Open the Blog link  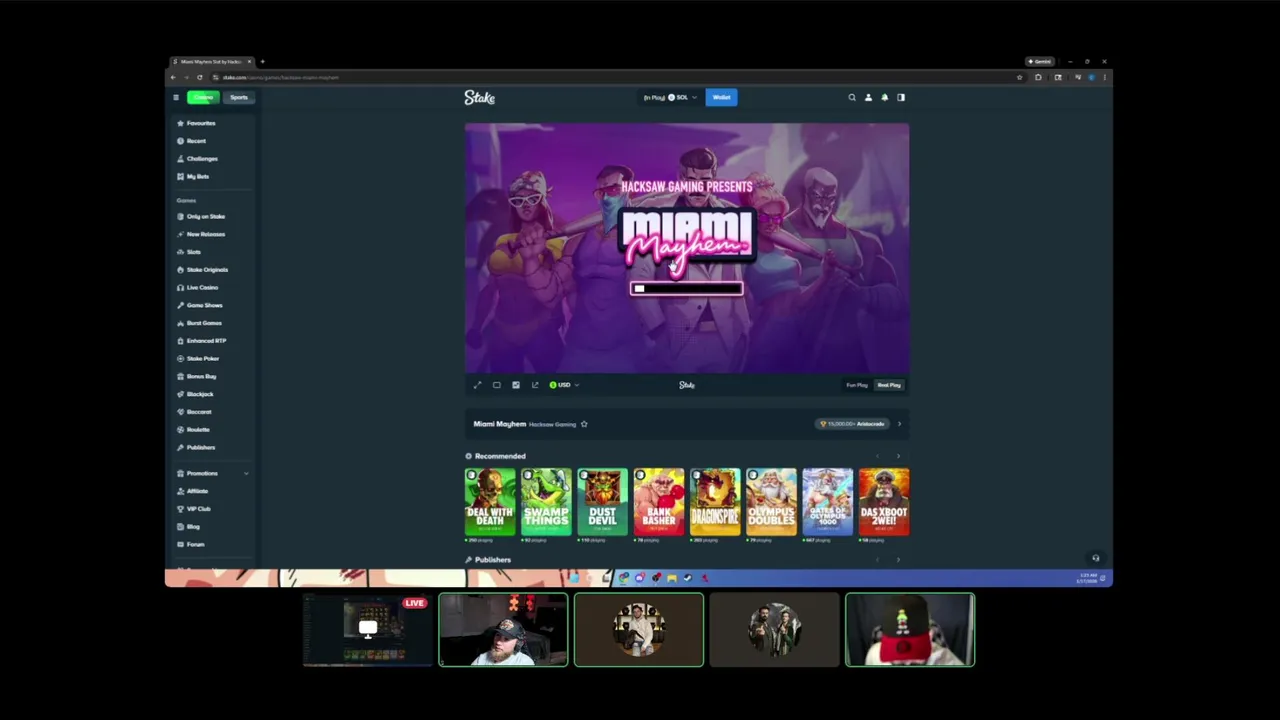(x=188, y=527)
